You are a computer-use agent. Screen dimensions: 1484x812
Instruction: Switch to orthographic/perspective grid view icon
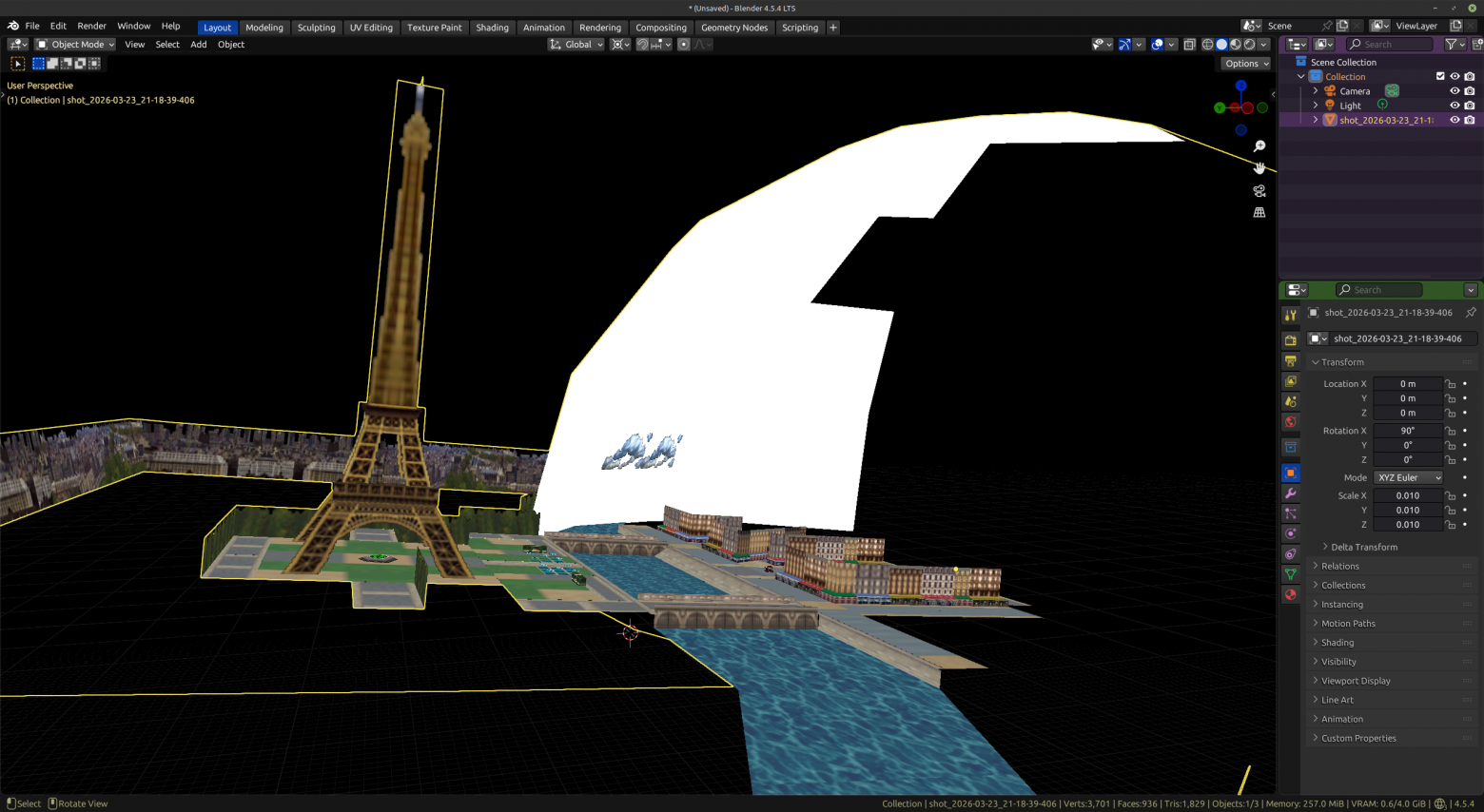pyautogui.click(x=1259, y=213)
